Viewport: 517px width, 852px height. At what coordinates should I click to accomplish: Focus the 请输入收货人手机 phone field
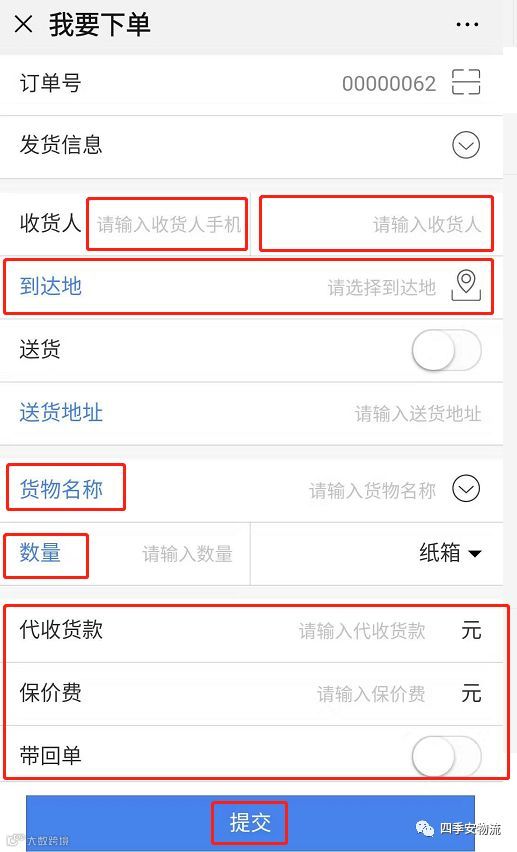coord(169,224)
